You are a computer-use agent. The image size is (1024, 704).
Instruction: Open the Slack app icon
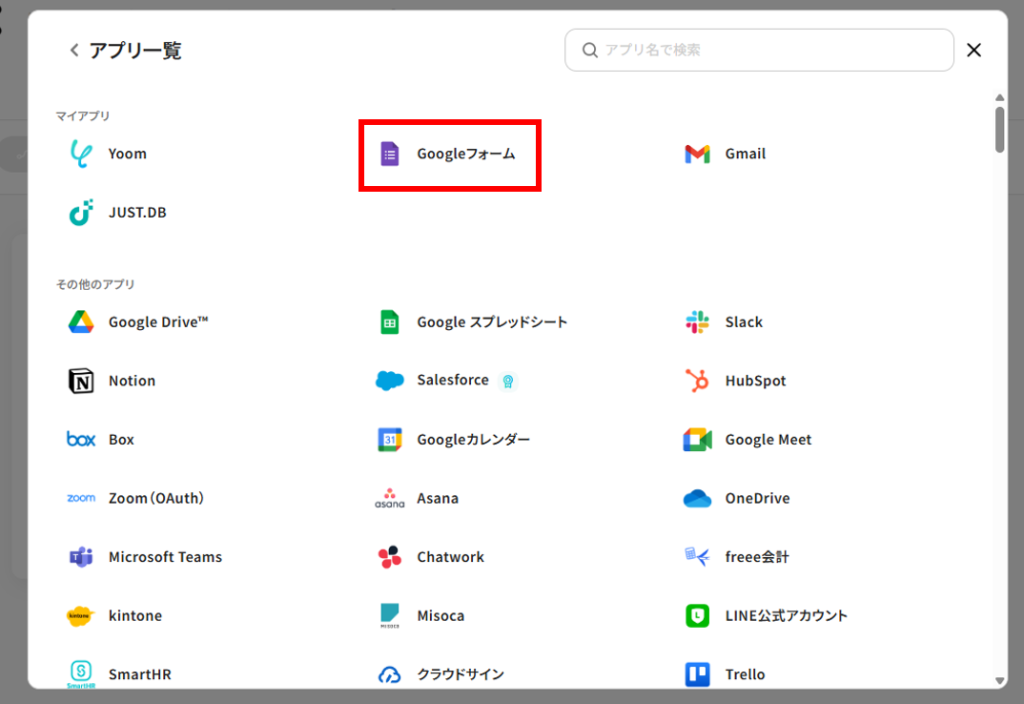tap(697, 322)
